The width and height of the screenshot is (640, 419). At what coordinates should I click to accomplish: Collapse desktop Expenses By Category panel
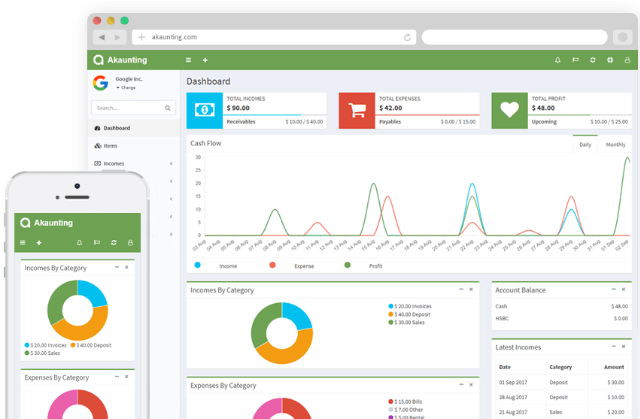point(461,385)
